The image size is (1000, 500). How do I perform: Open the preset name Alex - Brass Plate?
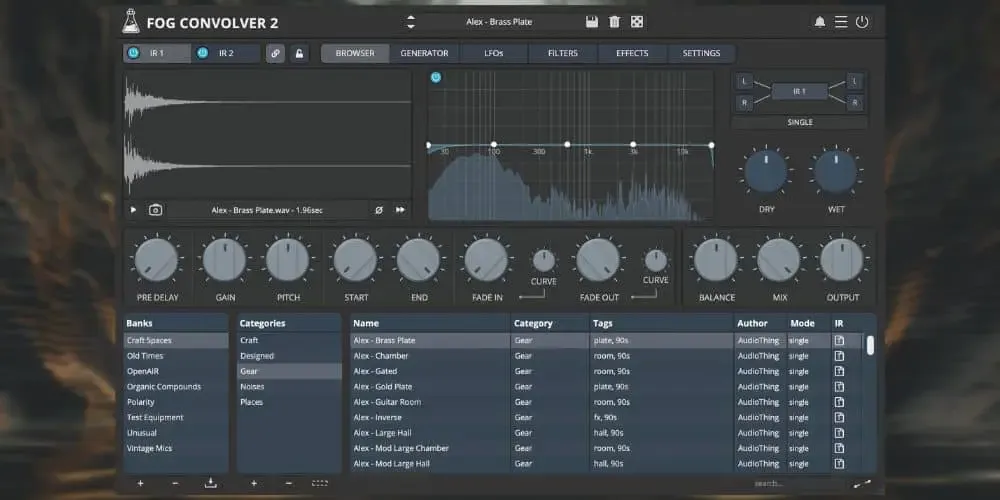499,22
